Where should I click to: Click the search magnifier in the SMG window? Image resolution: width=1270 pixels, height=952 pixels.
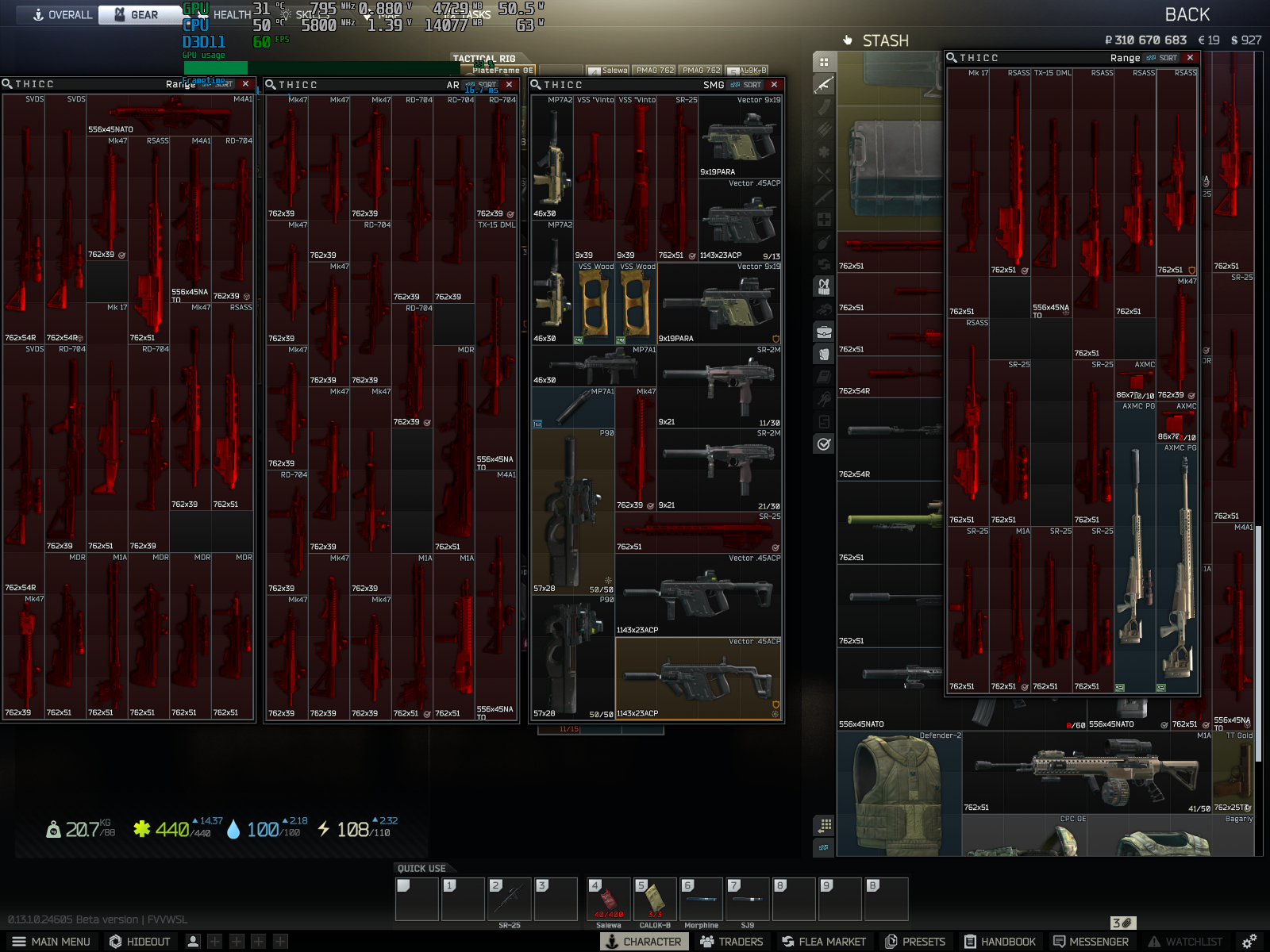tap(537, 84)
